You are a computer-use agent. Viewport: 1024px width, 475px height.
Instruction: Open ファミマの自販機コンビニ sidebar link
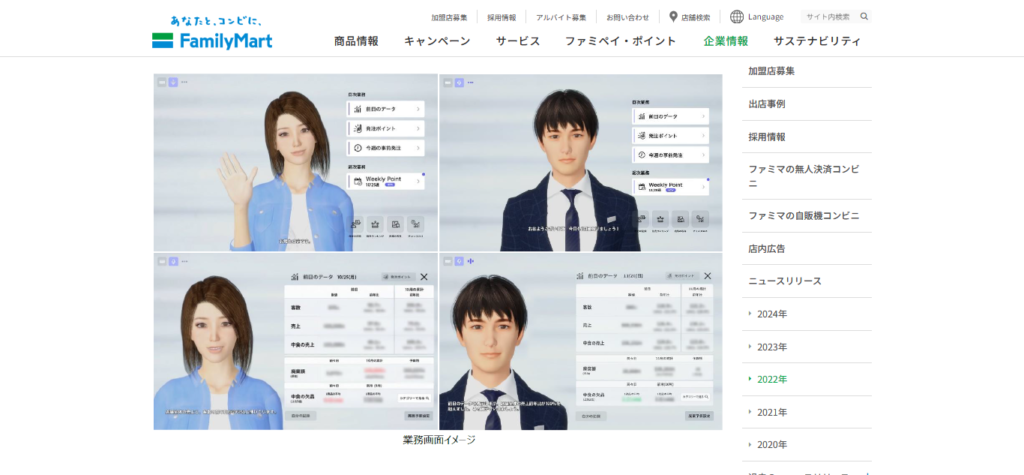803,216
